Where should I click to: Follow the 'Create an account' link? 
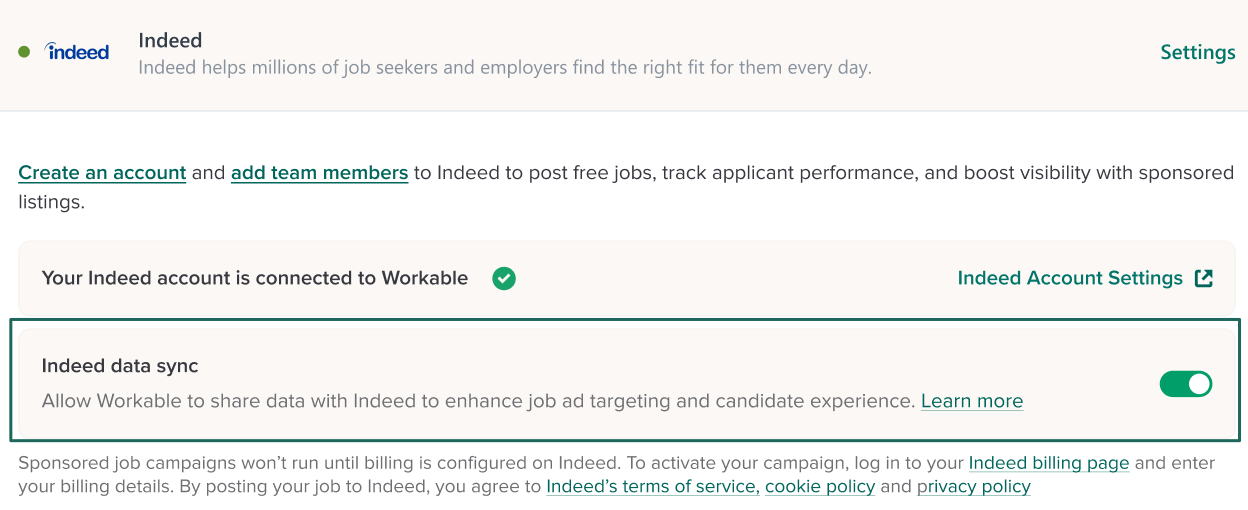pyautogui.click(x=102, y=173)
